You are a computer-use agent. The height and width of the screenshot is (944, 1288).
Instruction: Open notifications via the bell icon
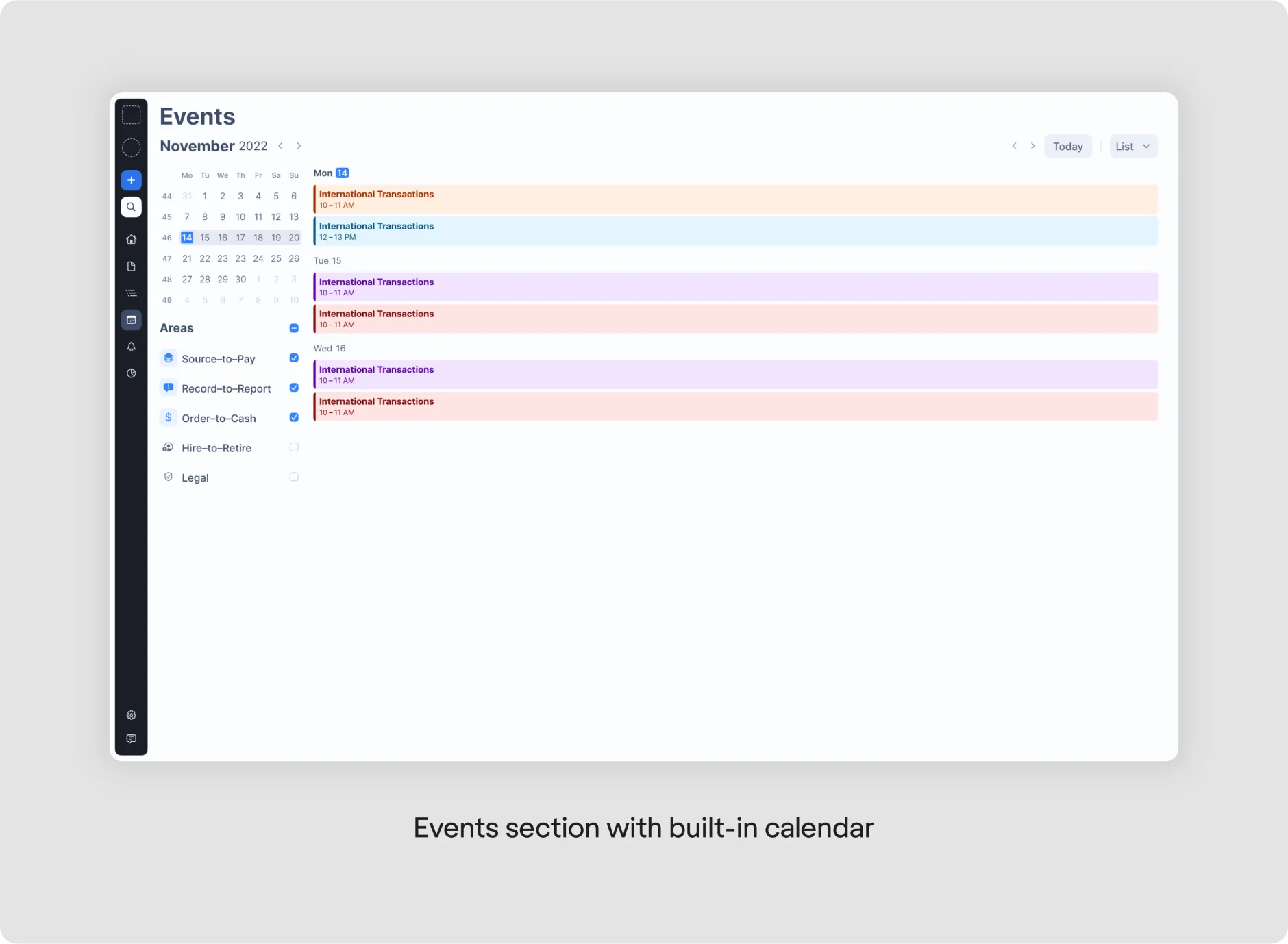point(132,347)
